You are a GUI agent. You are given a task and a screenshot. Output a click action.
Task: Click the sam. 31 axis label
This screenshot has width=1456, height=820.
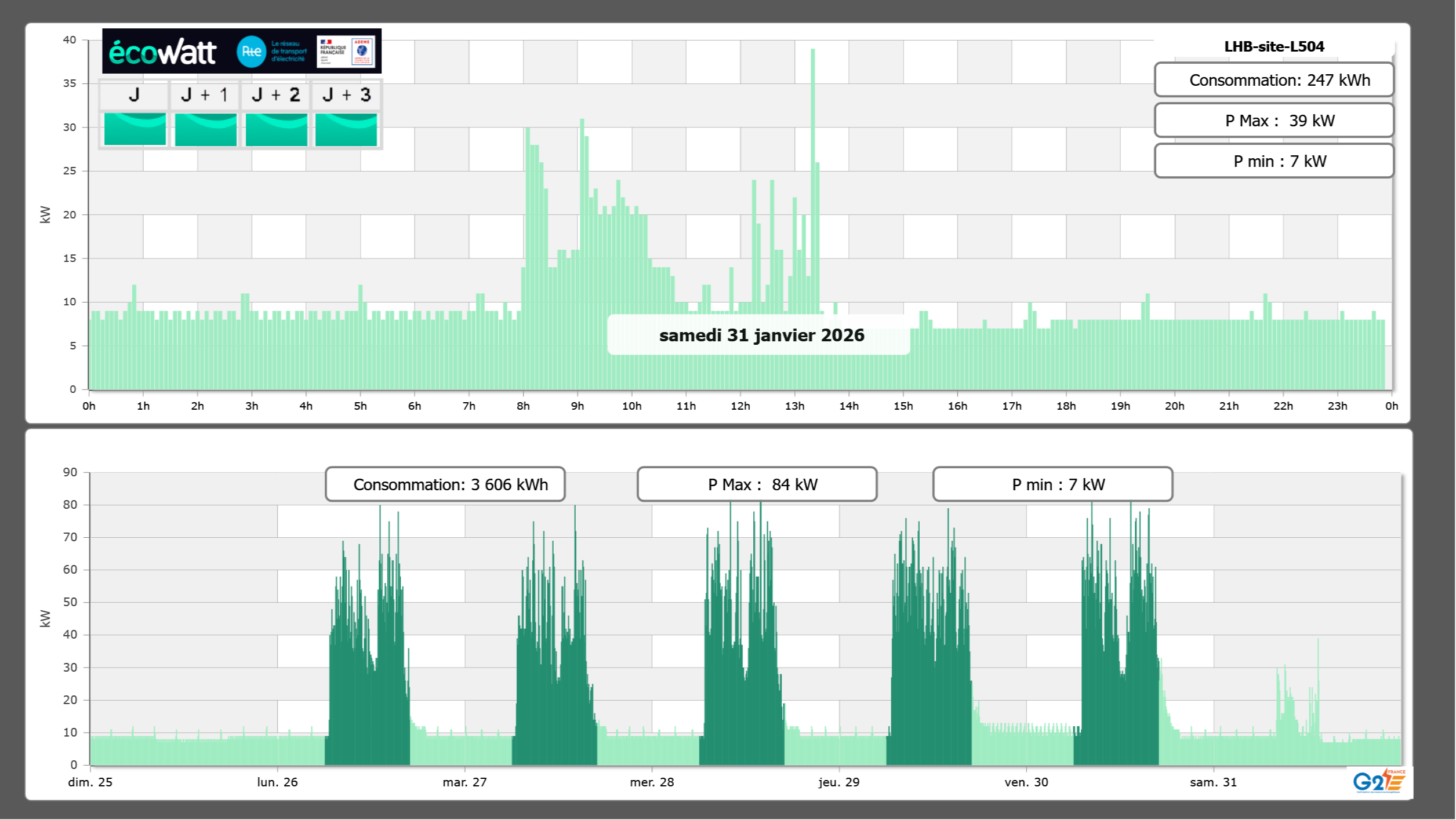1213,782
